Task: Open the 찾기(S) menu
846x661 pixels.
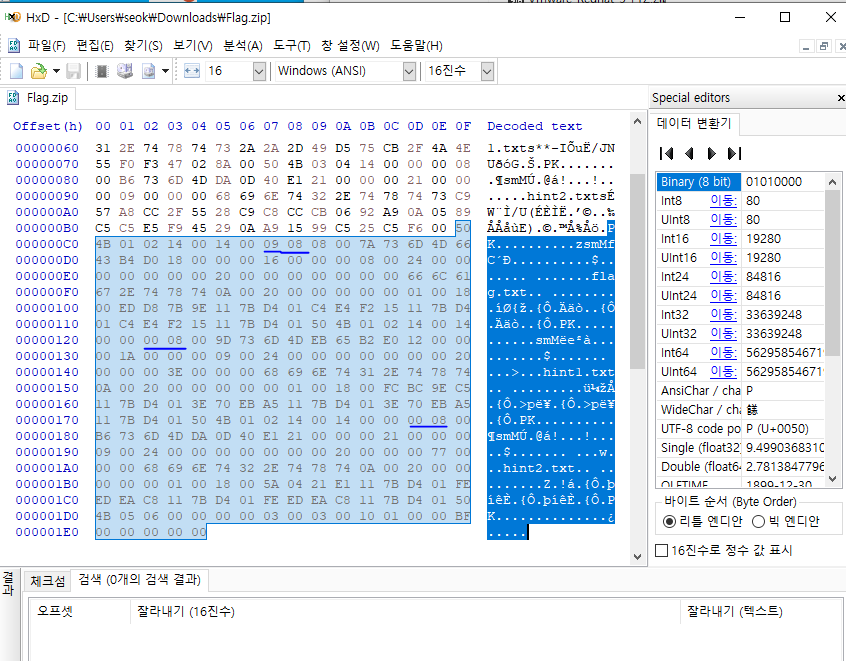Action: point(143,46)
